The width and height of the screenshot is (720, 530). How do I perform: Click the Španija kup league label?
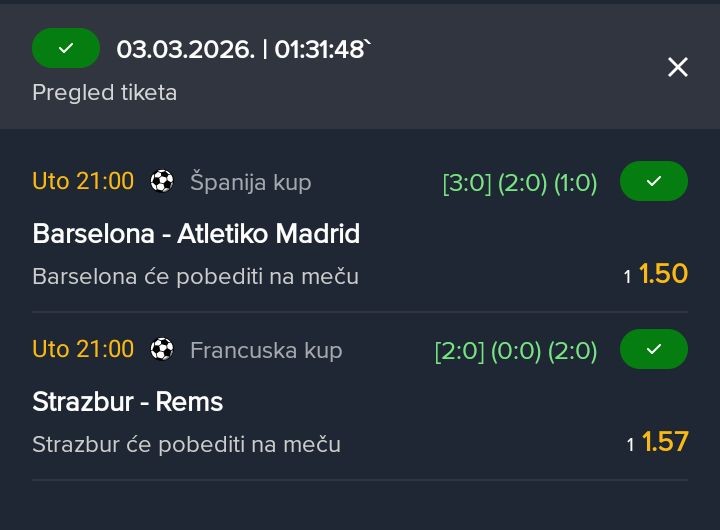[250, 182]
